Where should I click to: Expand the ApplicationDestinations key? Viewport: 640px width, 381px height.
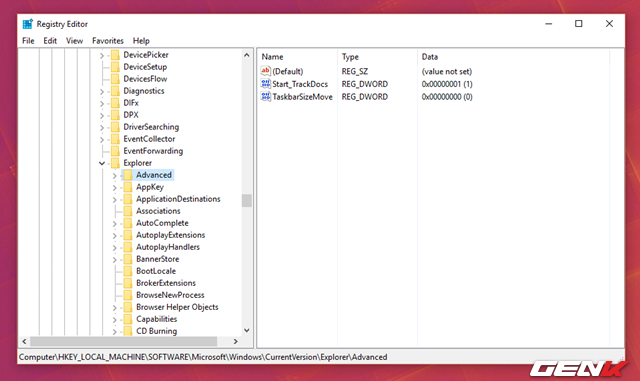(115, 200)
